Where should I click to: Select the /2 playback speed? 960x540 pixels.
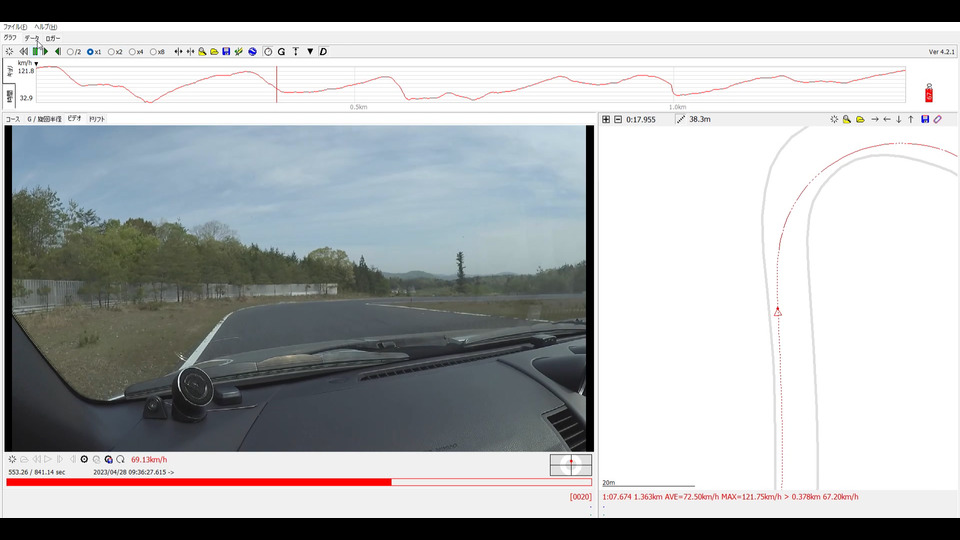point(74,52)
